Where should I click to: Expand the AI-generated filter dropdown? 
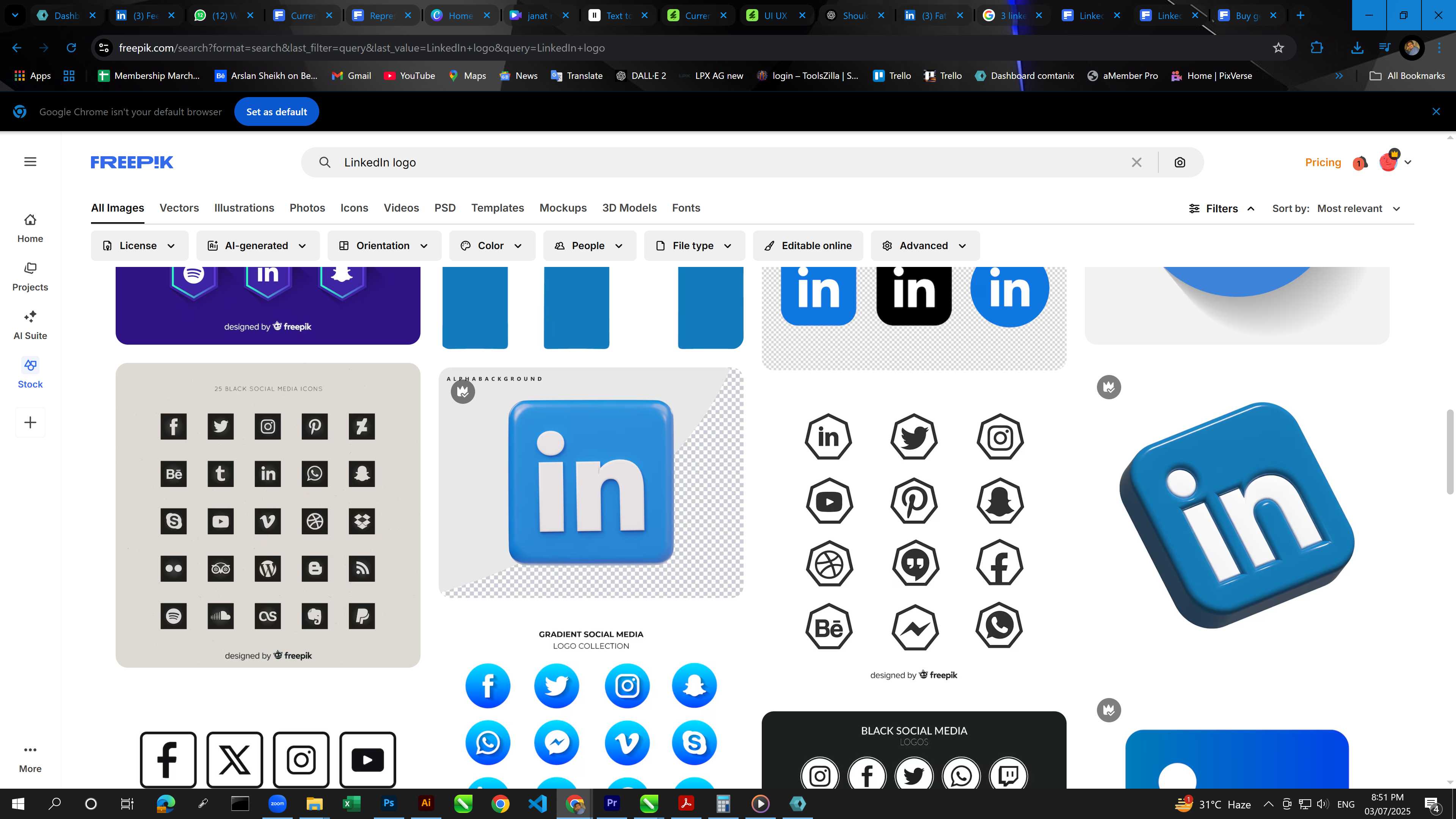[x=258, y=245]
